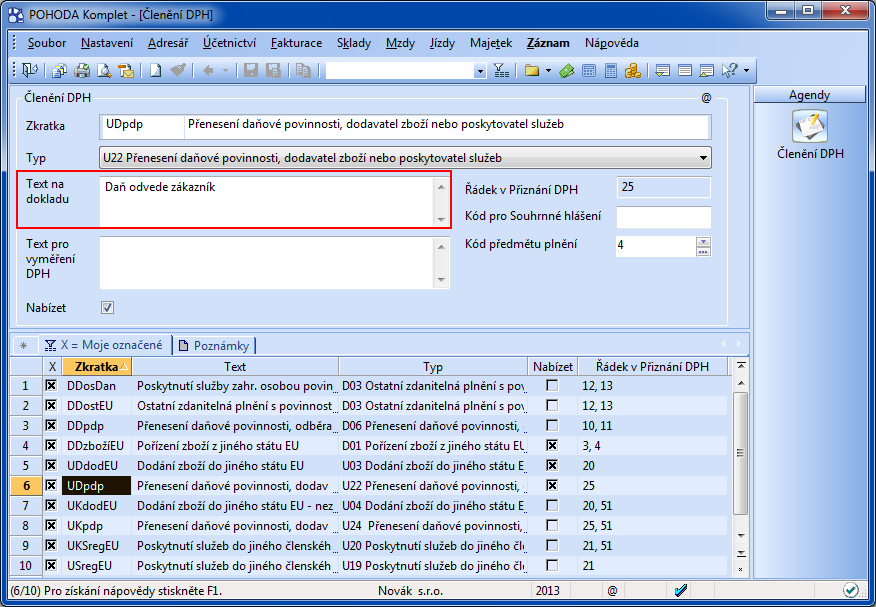Switch to the Poznámky tab
The height and width of the screenshot is (607, 876).
(x=216, y=345)
